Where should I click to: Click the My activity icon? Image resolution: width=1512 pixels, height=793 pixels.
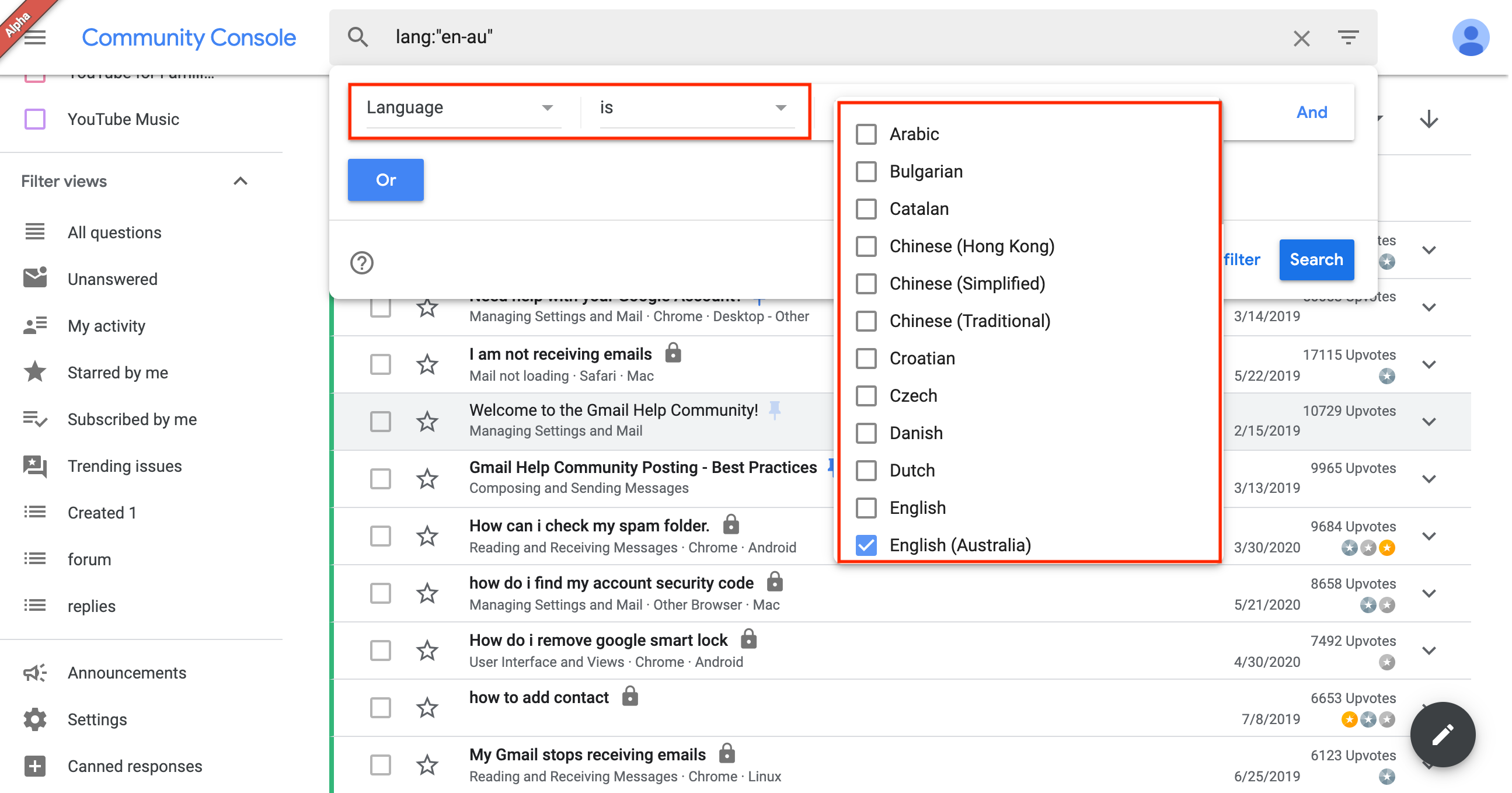(35, 325)
